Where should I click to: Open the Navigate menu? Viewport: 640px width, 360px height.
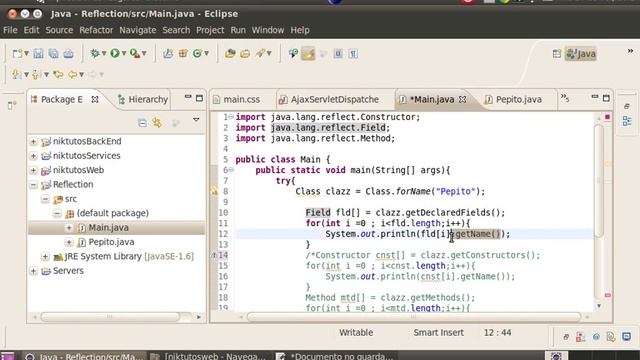pos(138,30)
